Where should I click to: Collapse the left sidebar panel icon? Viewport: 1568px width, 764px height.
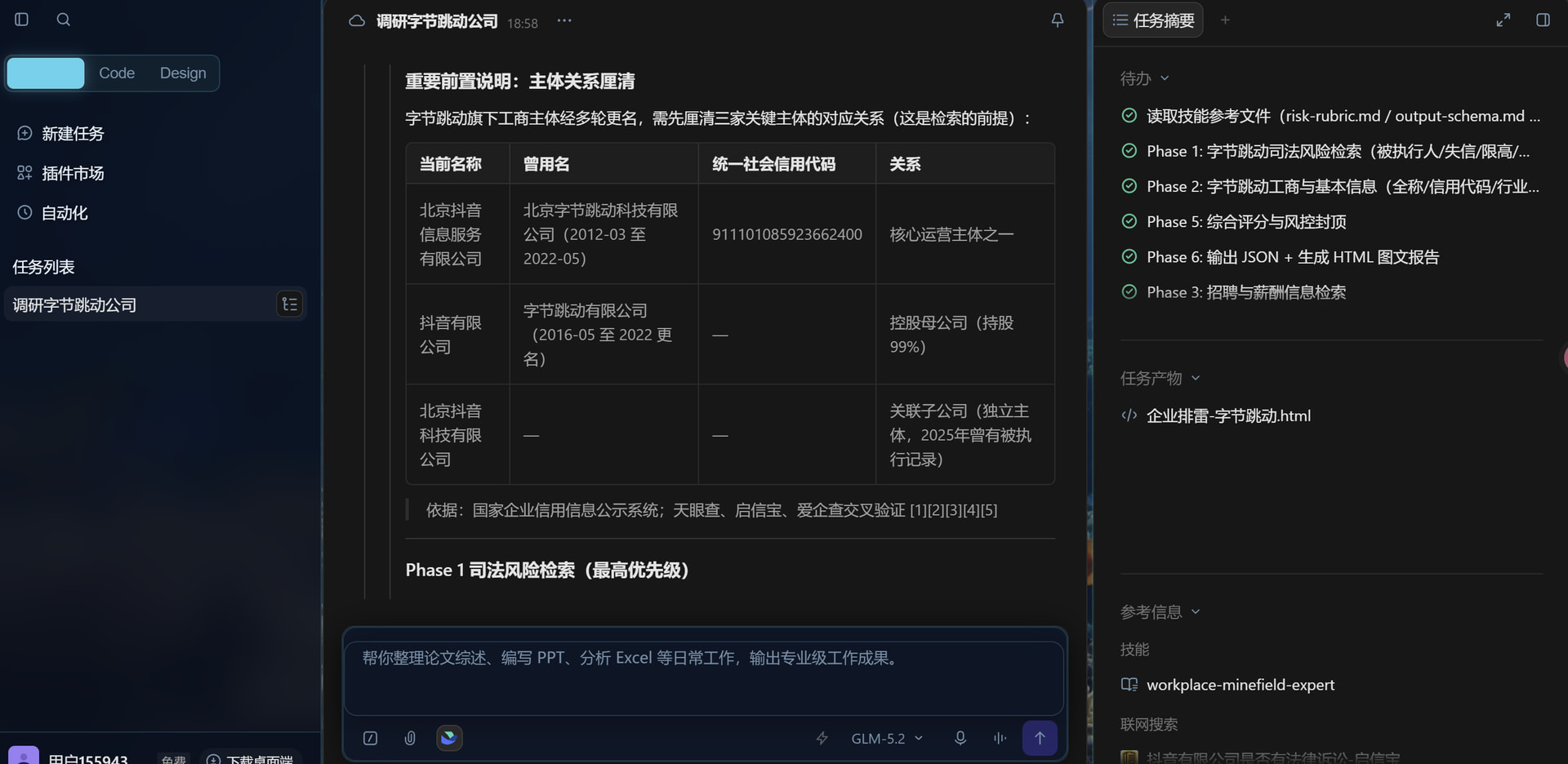[x=22, y=20]
